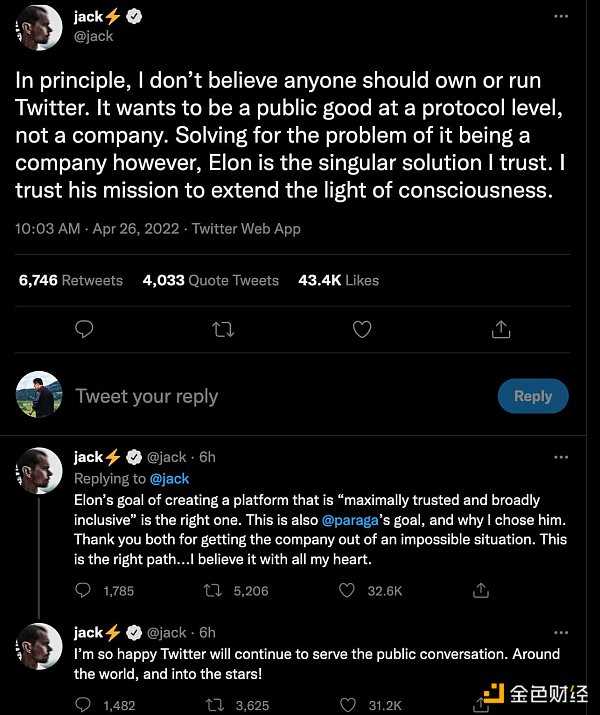Open jack's profile avatar at top
Viewport: 600px width, 715px height.
click(41, 26)
